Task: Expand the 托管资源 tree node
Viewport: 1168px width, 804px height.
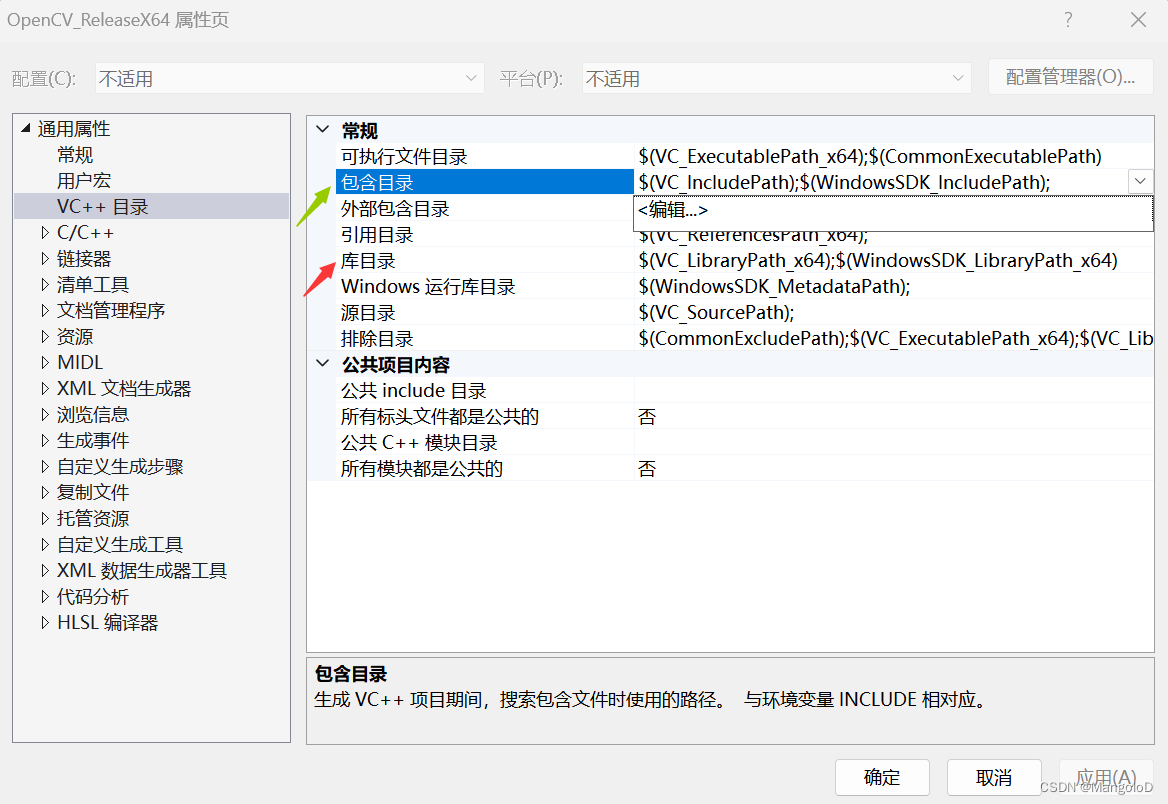Action: 45,519
